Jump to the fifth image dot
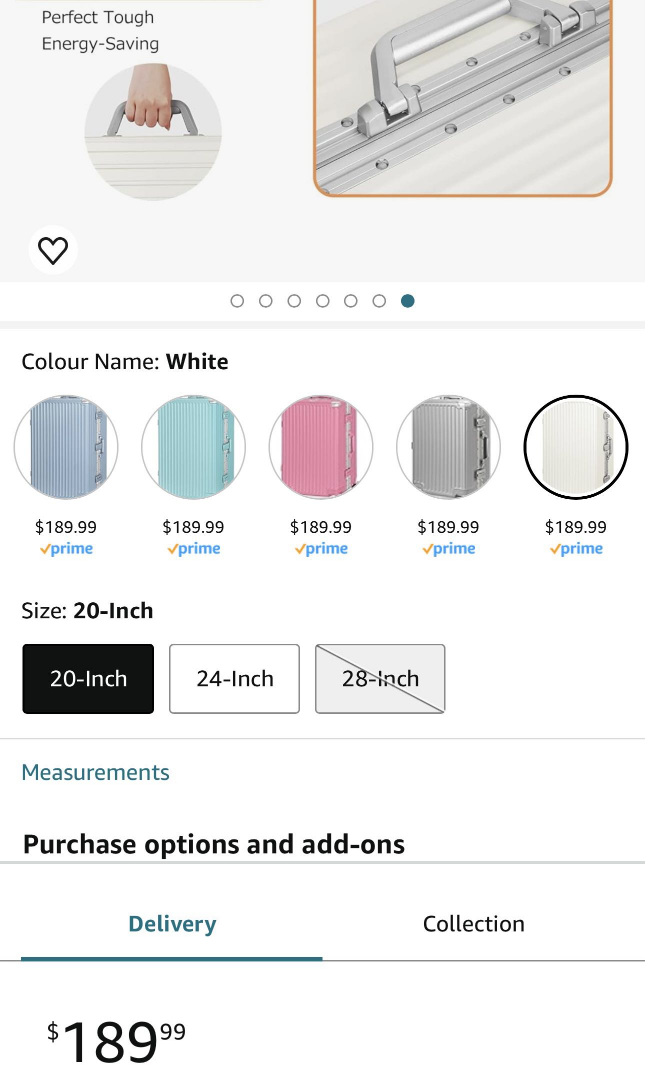 click(x=351, y=301)
